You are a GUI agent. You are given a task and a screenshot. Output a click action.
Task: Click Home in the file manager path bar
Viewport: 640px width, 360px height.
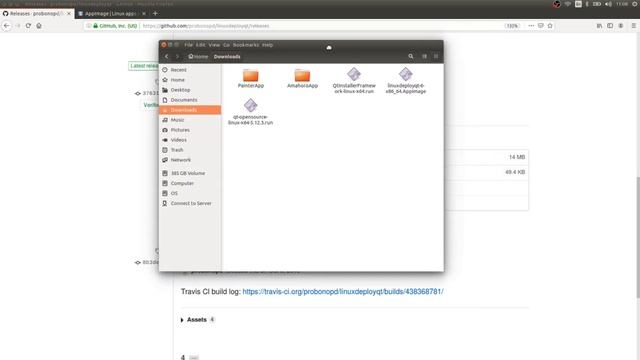[198, 56]
